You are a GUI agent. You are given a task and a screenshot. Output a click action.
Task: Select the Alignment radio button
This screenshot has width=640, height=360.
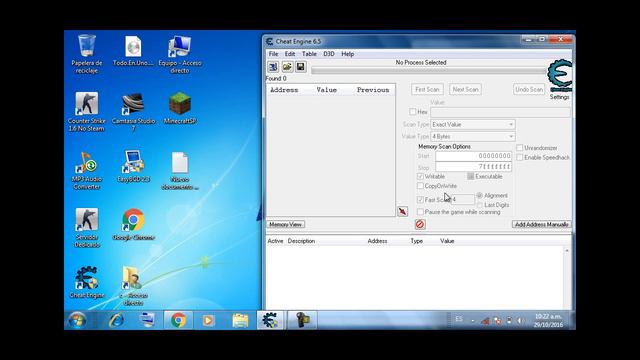pyautogui.click(x=480, y=196)
